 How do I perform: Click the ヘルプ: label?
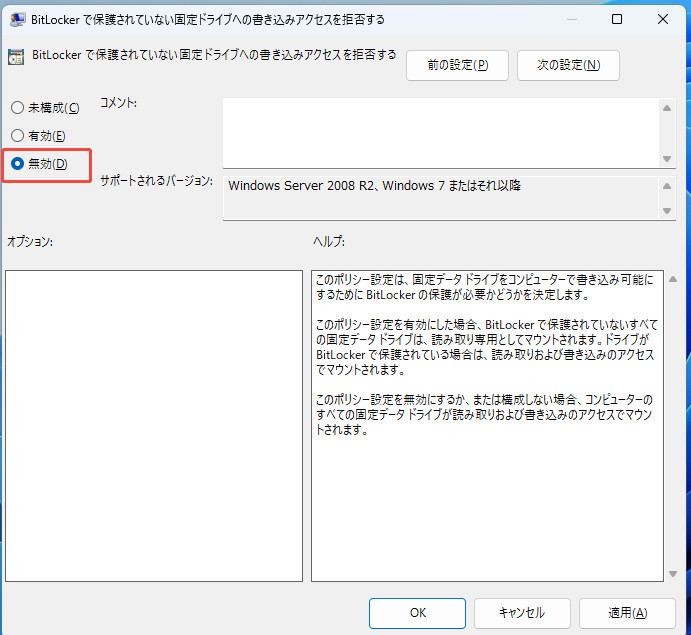[x=329, y=241]
